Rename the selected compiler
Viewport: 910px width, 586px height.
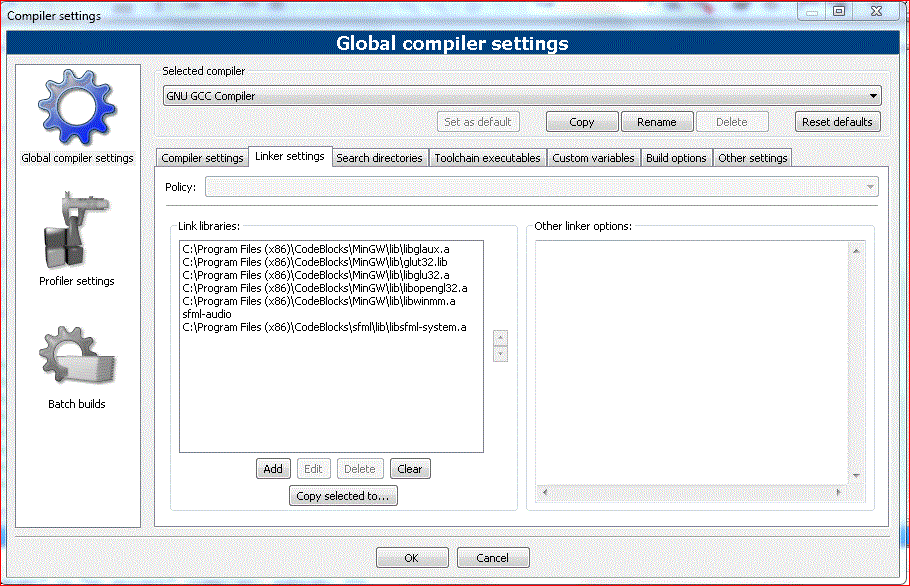click(x=657, y=122)
